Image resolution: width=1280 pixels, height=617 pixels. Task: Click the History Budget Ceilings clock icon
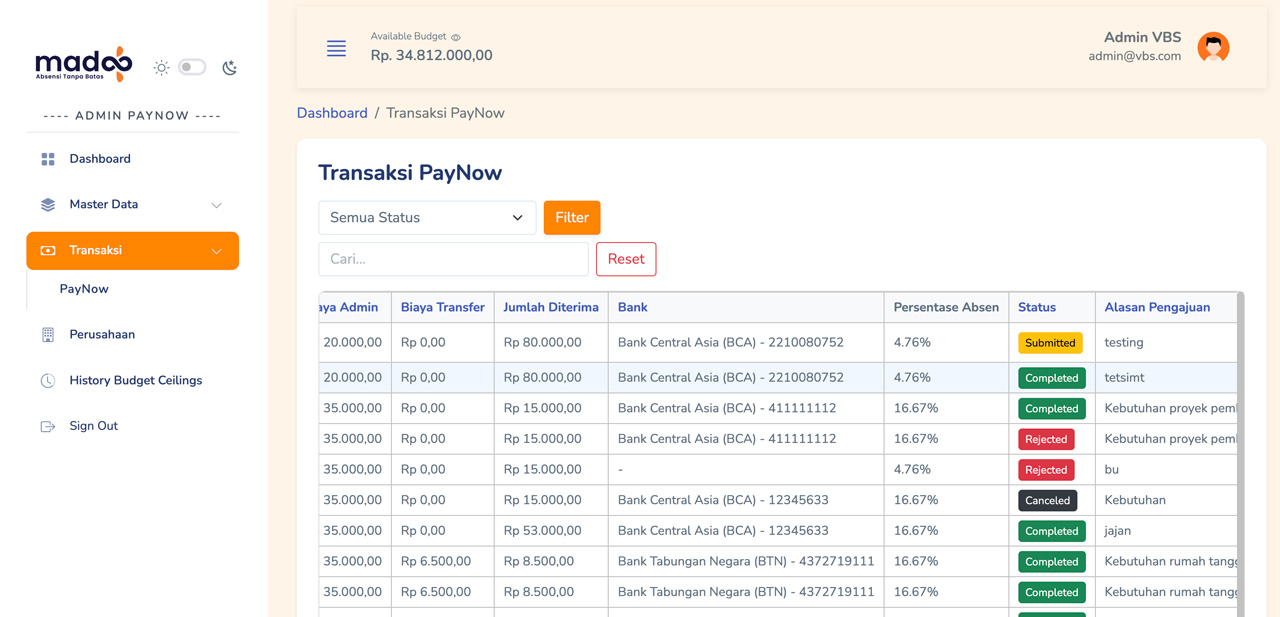pos(48,381)
